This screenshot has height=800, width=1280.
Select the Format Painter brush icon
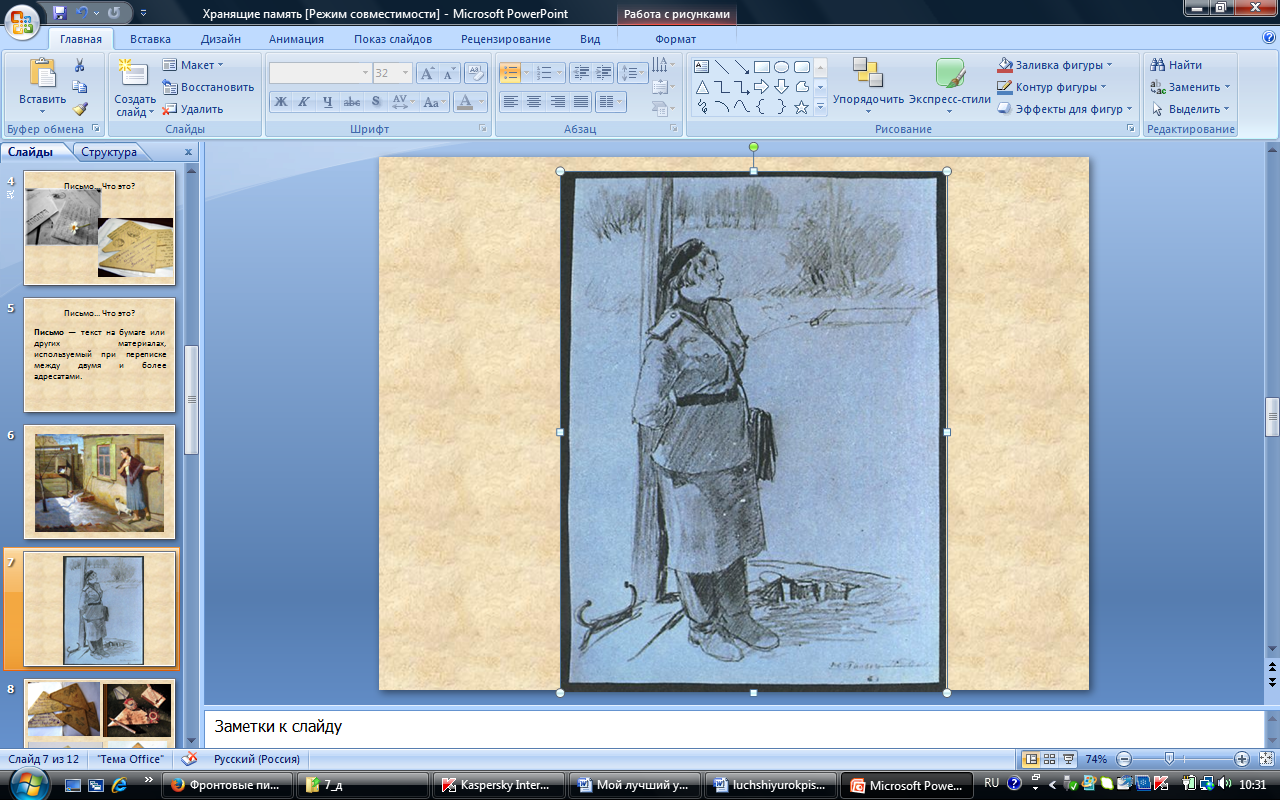80,109
